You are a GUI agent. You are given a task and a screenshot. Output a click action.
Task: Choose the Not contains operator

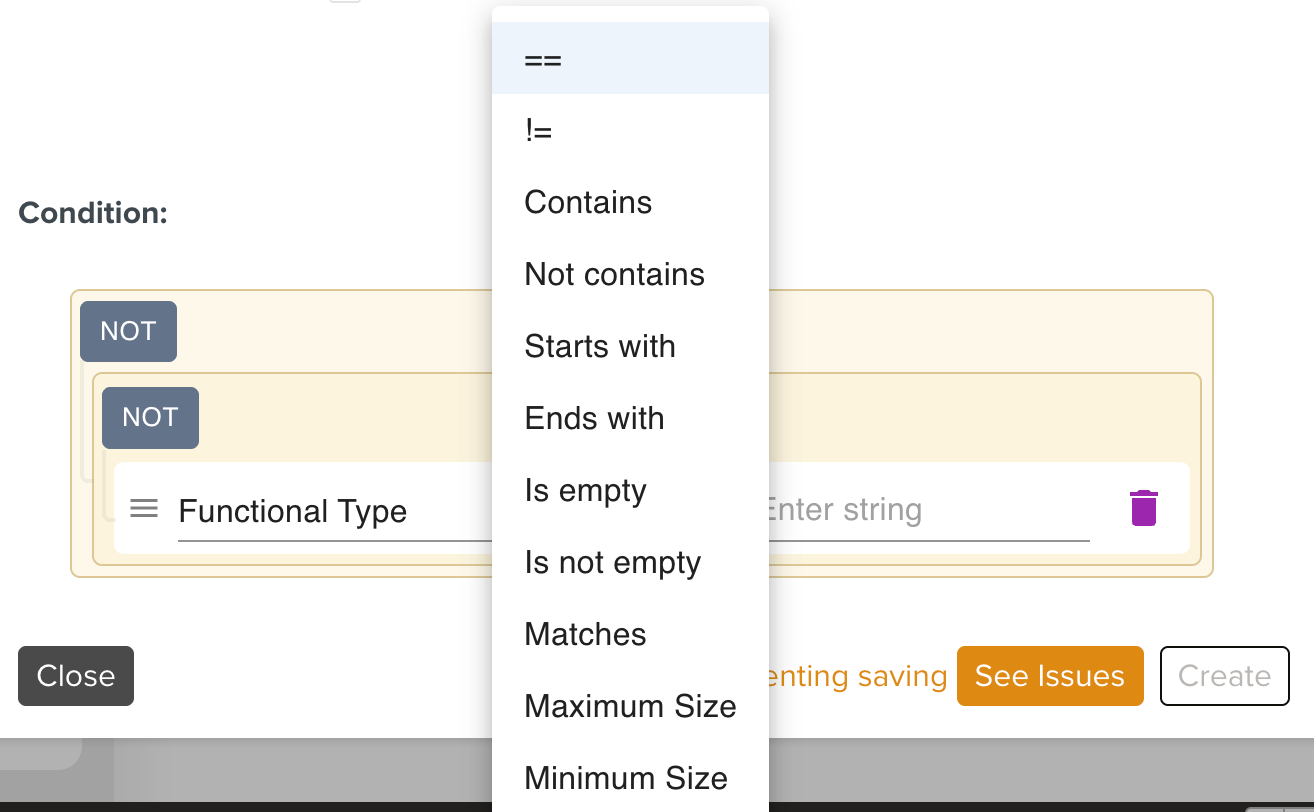tap(614, 274)
